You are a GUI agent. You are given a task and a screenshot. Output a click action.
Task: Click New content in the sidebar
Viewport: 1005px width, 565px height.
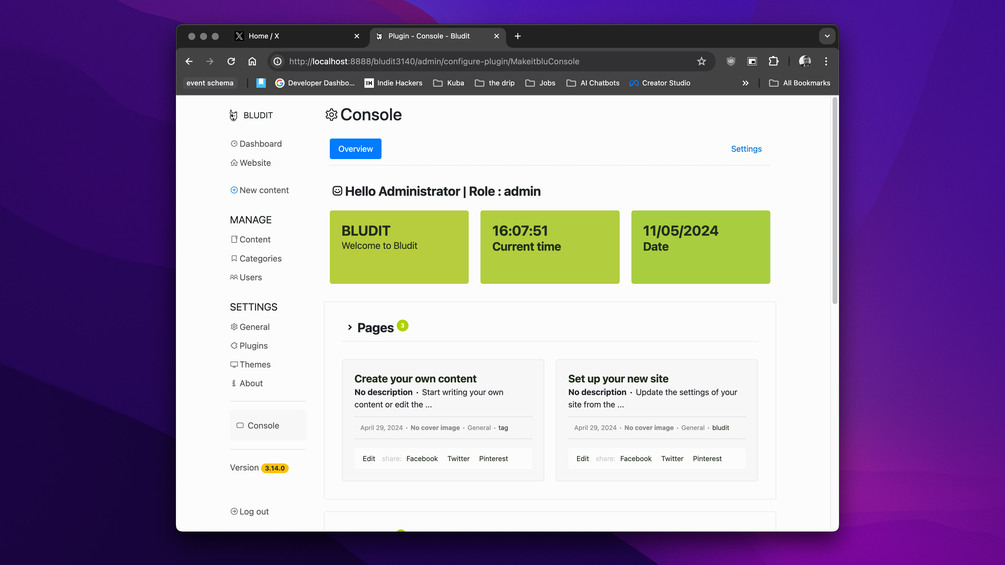[260, 190]
